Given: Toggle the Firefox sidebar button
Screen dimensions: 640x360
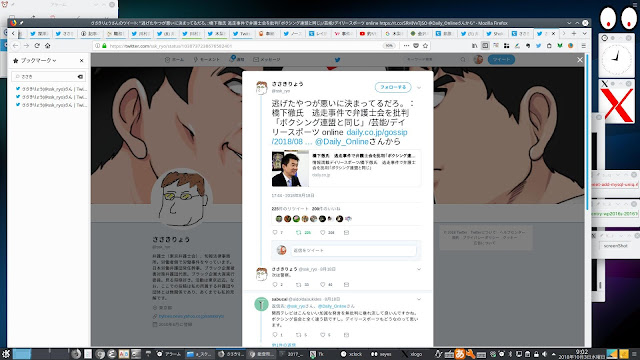Looking at the screenshot, I should pyautogui.click(x=485, y=46).
